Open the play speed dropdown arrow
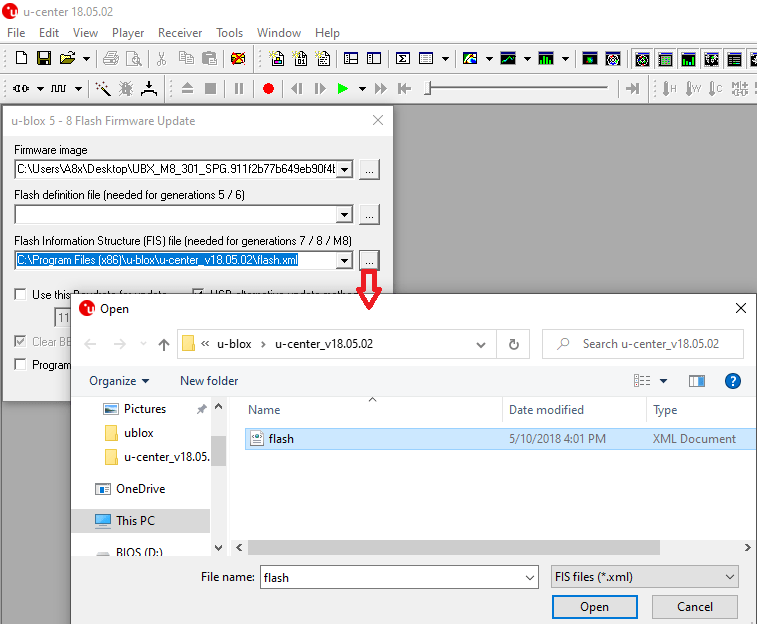757x624 pixels. pos(362,89)
